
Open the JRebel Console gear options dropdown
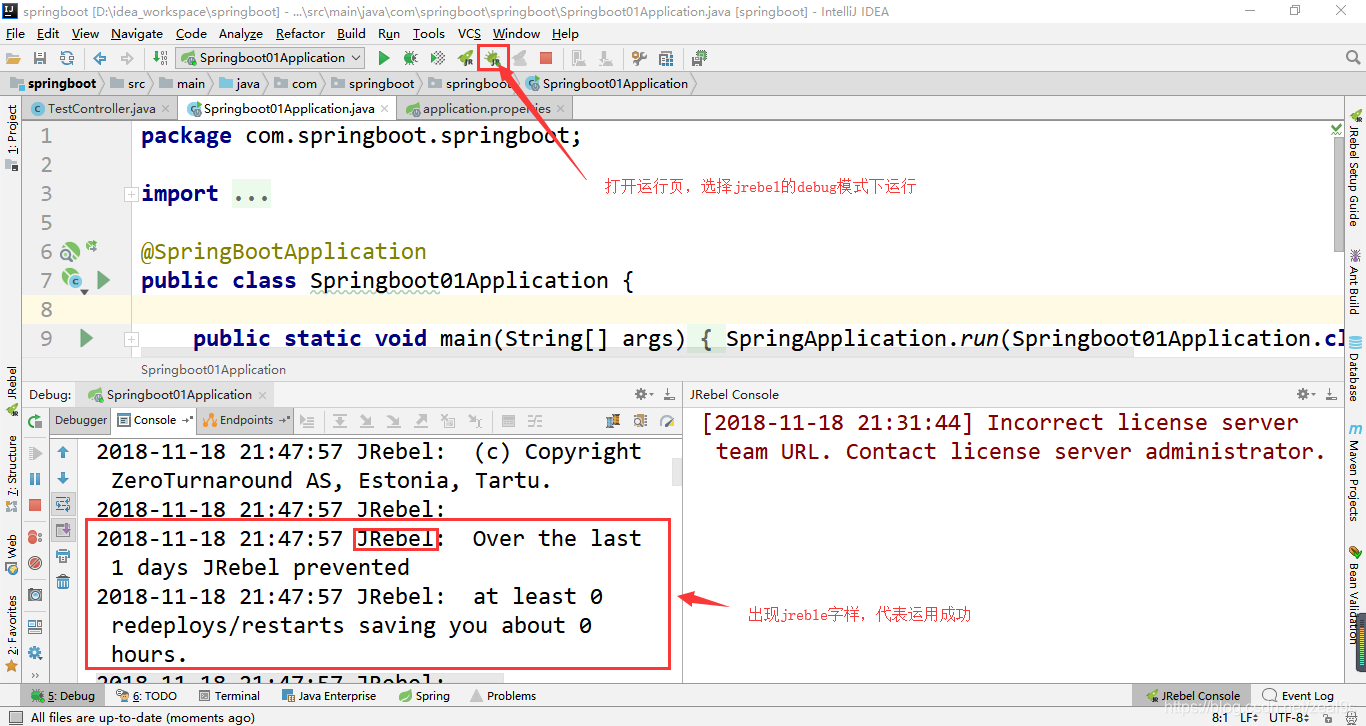point(1306,394)
